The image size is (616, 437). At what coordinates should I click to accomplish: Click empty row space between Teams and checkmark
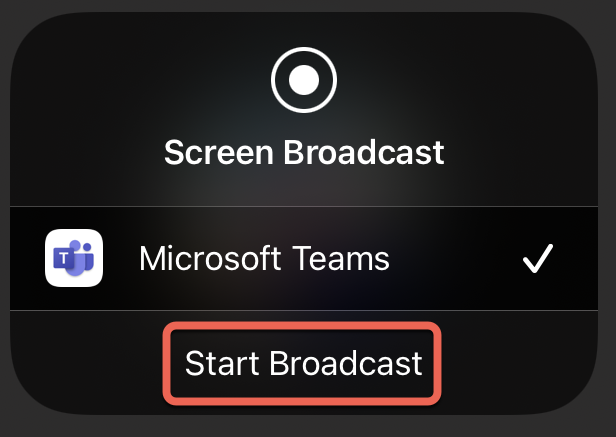pos(456,258)
